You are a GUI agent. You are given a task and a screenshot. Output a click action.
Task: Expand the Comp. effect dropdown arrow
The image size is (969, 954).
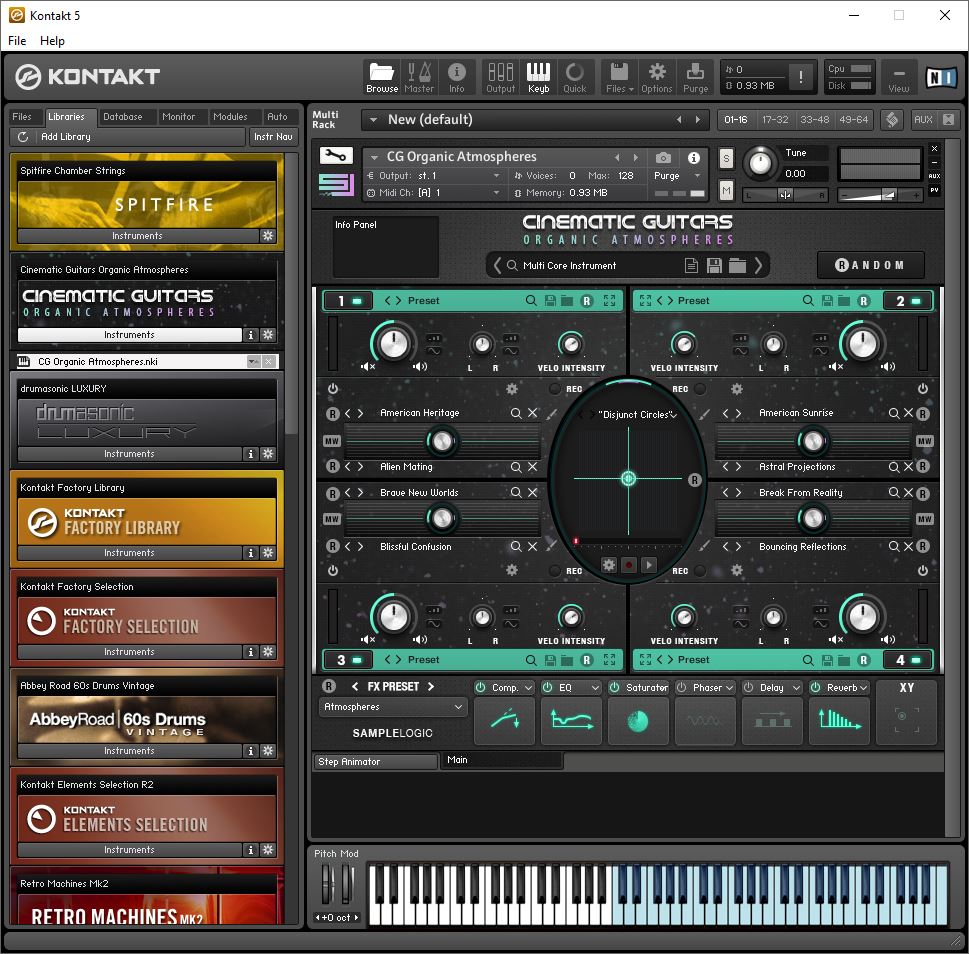[x=528, y=688]
